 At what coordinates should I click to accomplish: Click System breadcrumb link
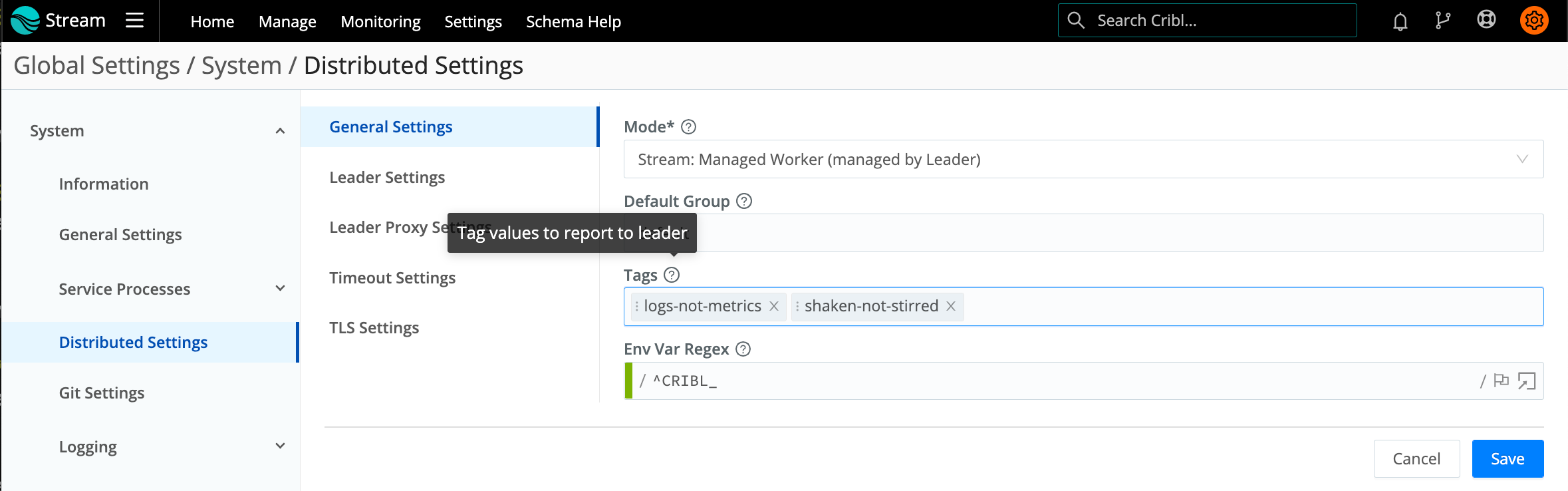[241, 65]
